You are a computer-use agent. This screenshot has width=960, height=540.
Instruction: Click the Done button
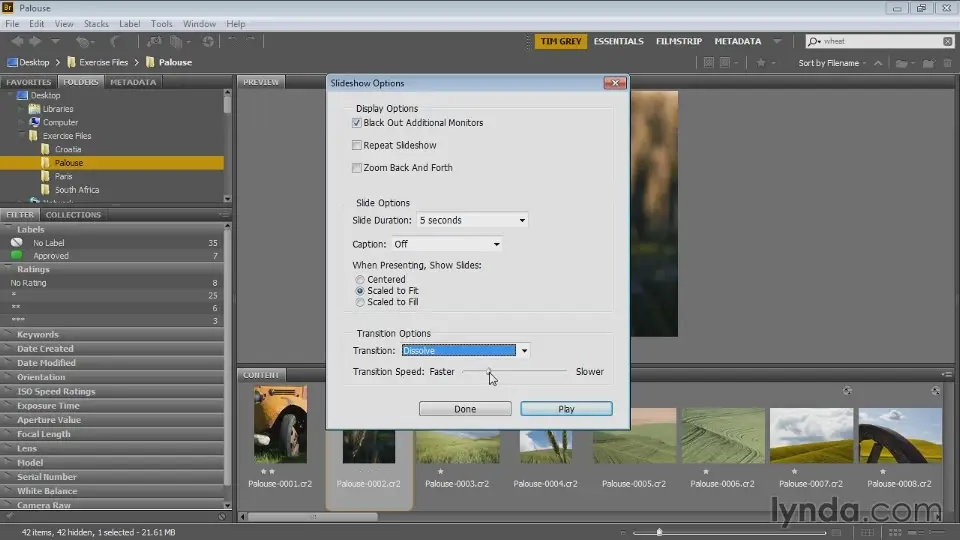click(x=465, y=409)
